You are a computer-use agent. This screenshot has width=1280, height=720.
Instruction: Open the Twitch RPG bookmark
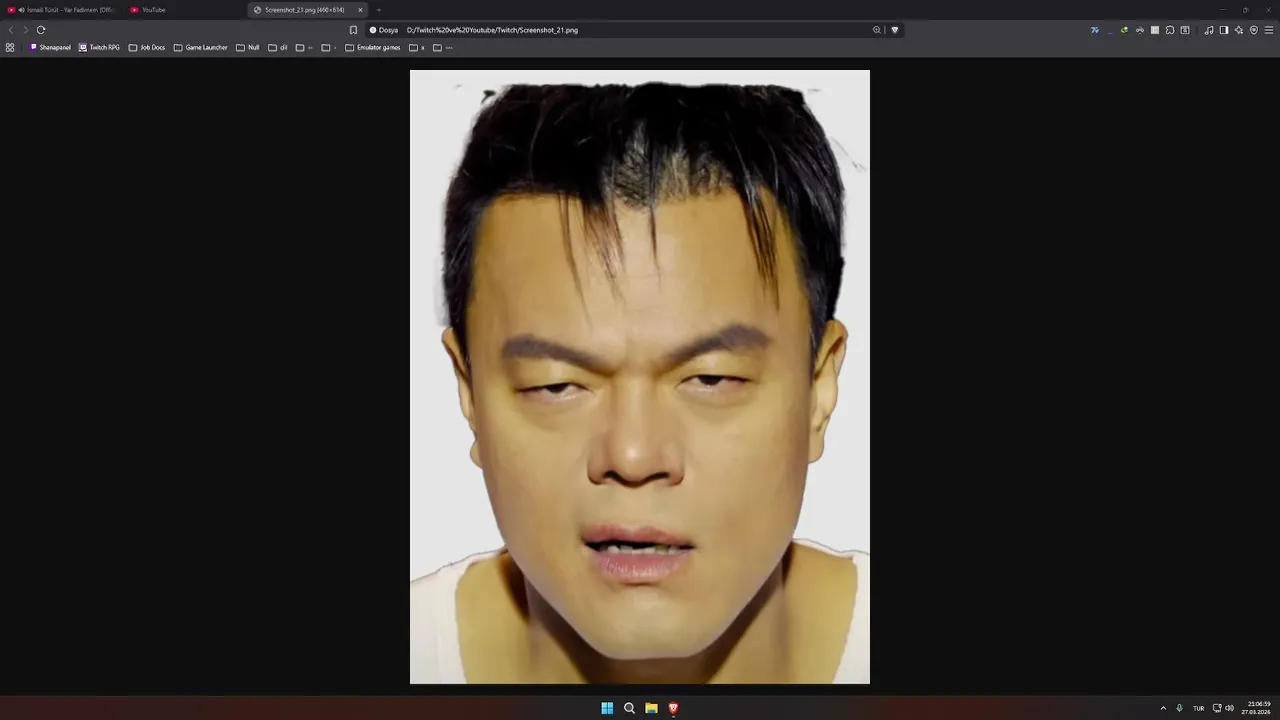pos(99,47)
